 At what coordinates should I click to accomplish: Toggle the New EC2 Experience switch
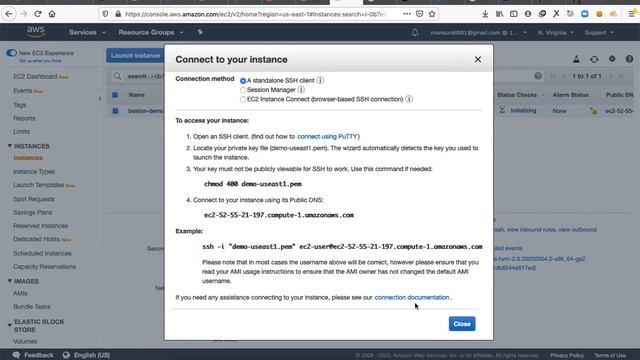tap(11, 53)
